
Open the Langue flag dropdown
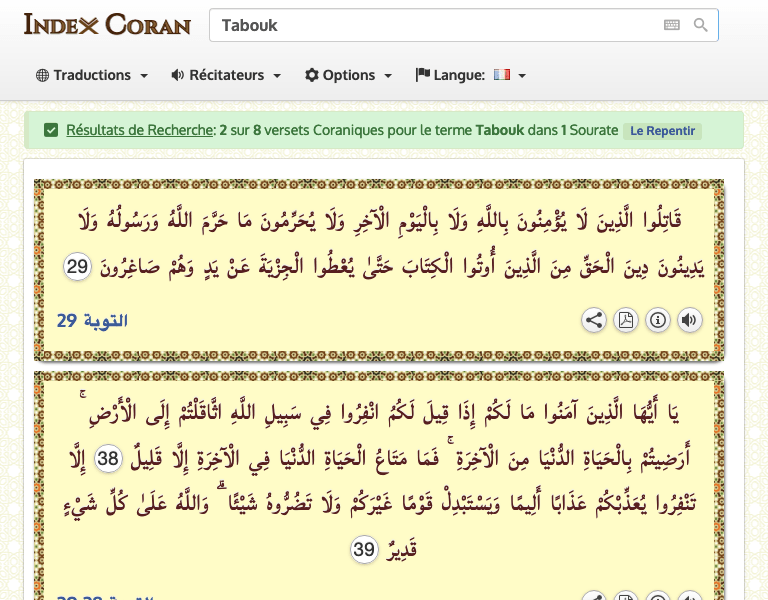[x=471, y=75]
